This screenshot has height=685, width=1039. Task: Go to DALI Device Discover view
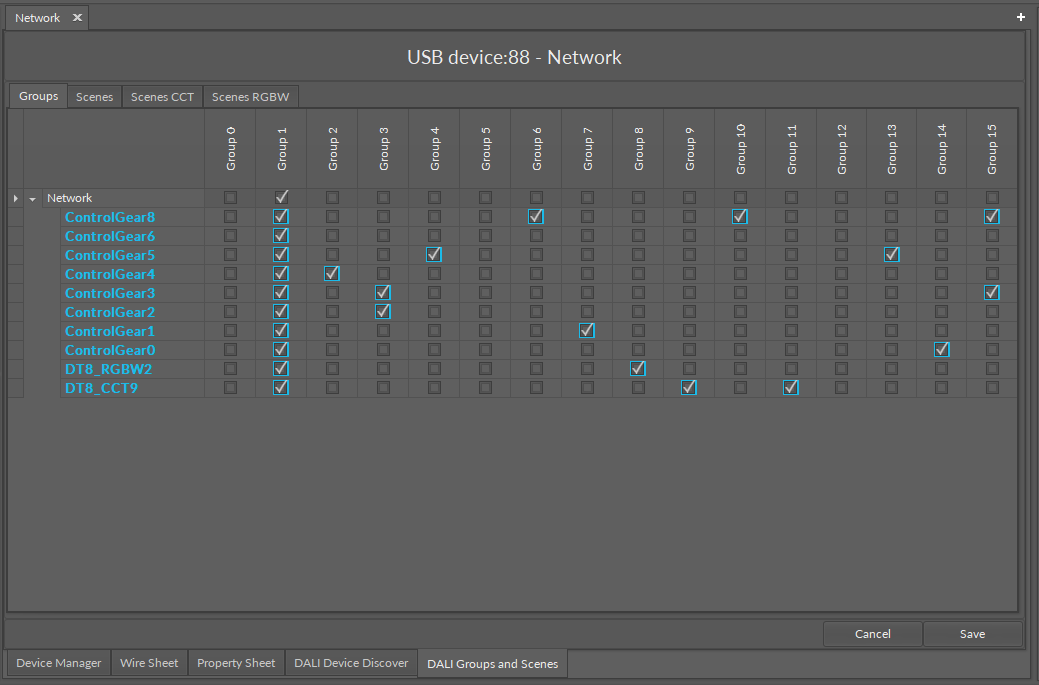(351, 663)
